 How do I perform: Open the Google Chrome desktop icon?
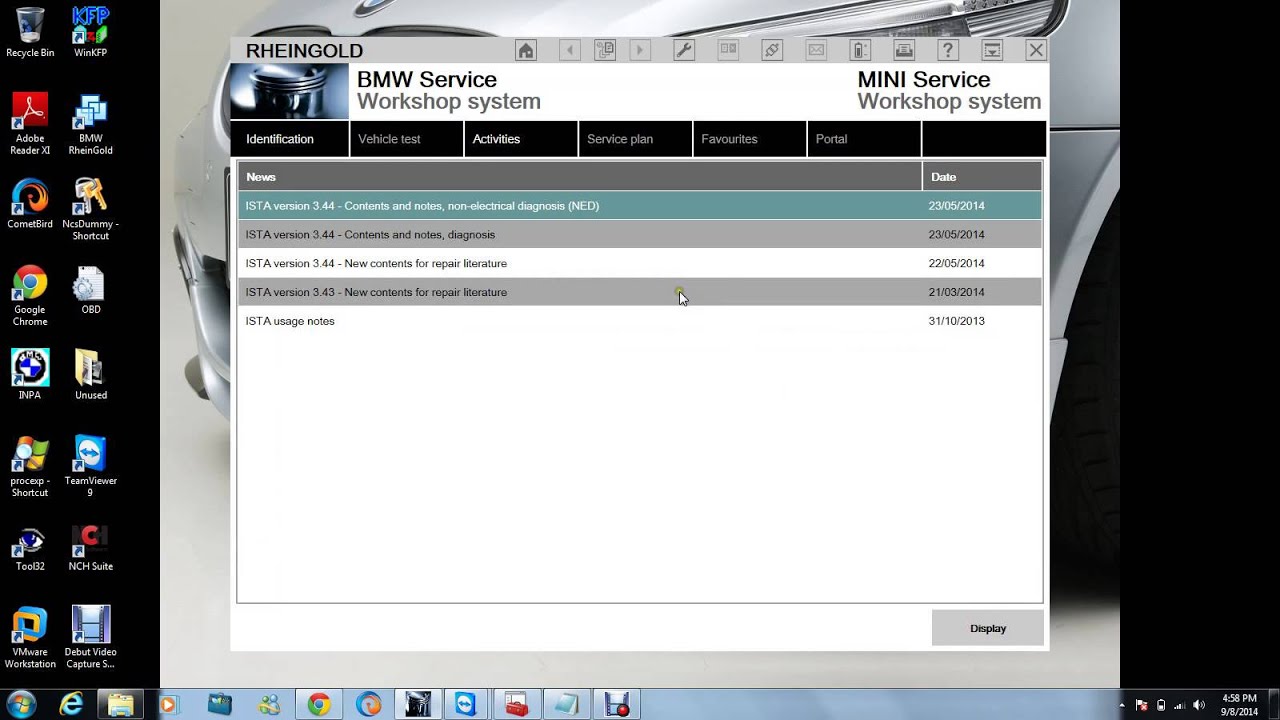point(30,297)
